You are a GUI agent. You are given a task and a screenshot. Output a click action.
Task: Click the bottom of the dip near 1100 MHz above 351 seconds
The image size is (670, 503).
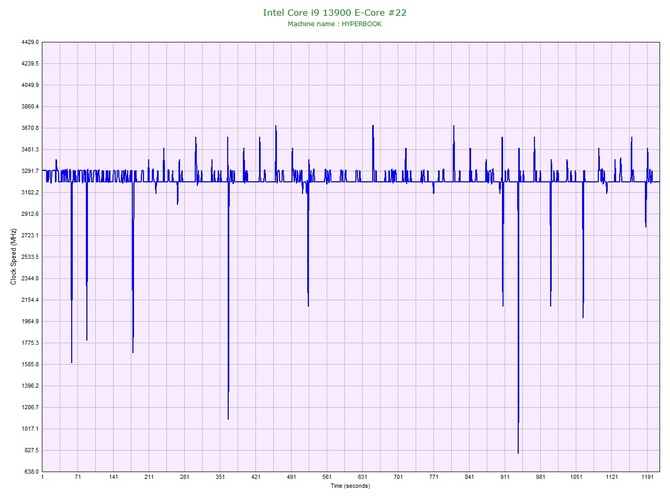pos(228,418)
